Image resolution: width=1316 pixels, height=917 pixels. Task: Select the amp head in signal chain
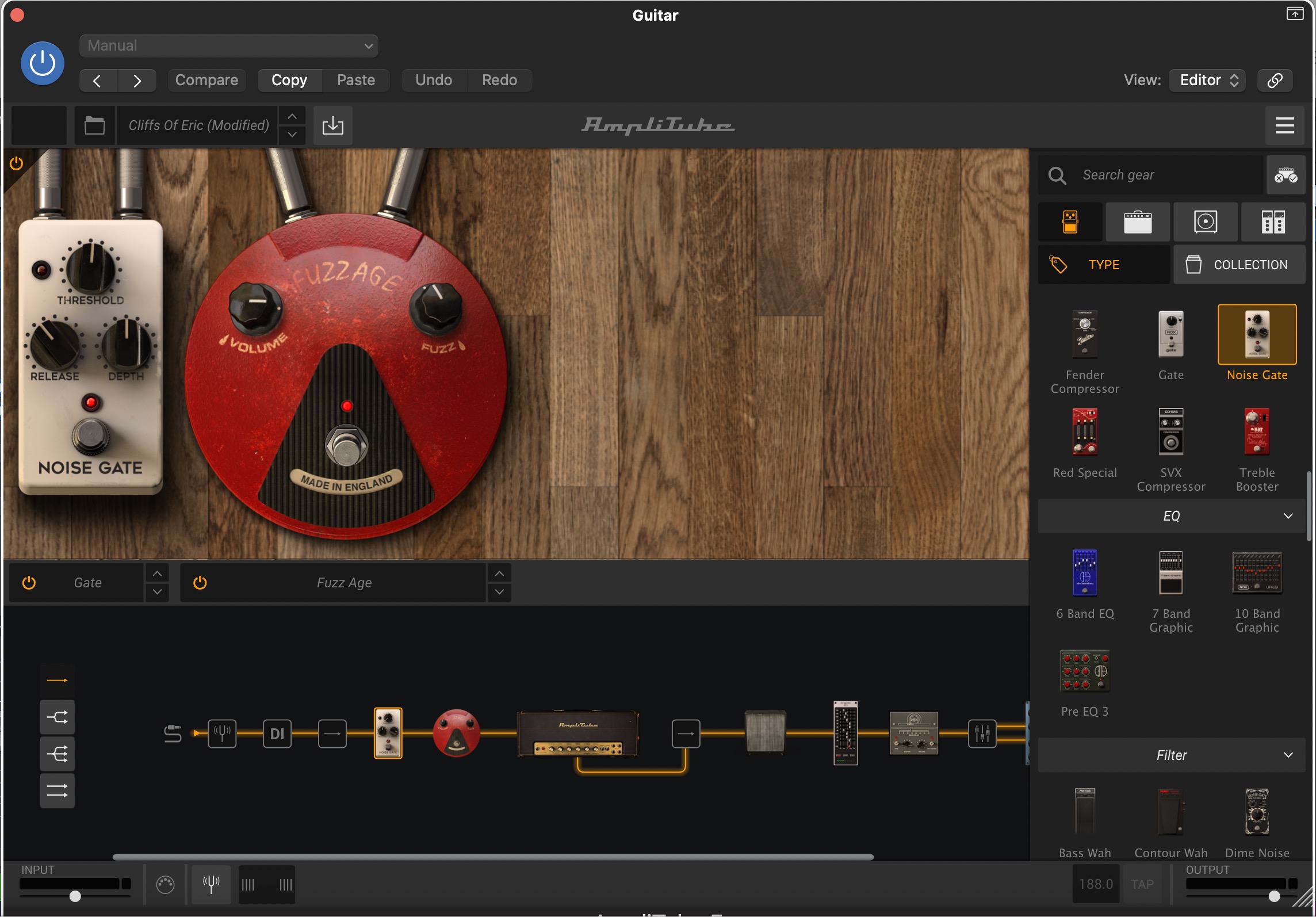[578, 733]
